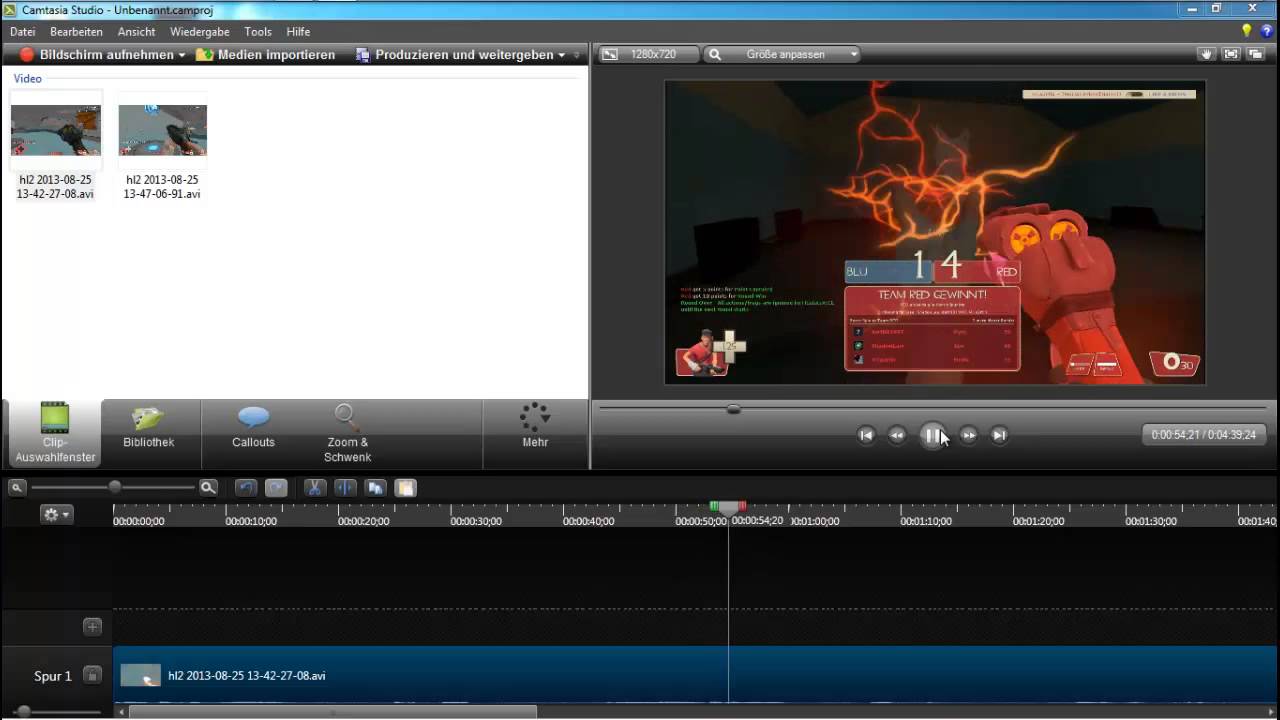Click the Camtasia Studio title bar icon
The image size is (1280, 720).
(x=9, y=9)
